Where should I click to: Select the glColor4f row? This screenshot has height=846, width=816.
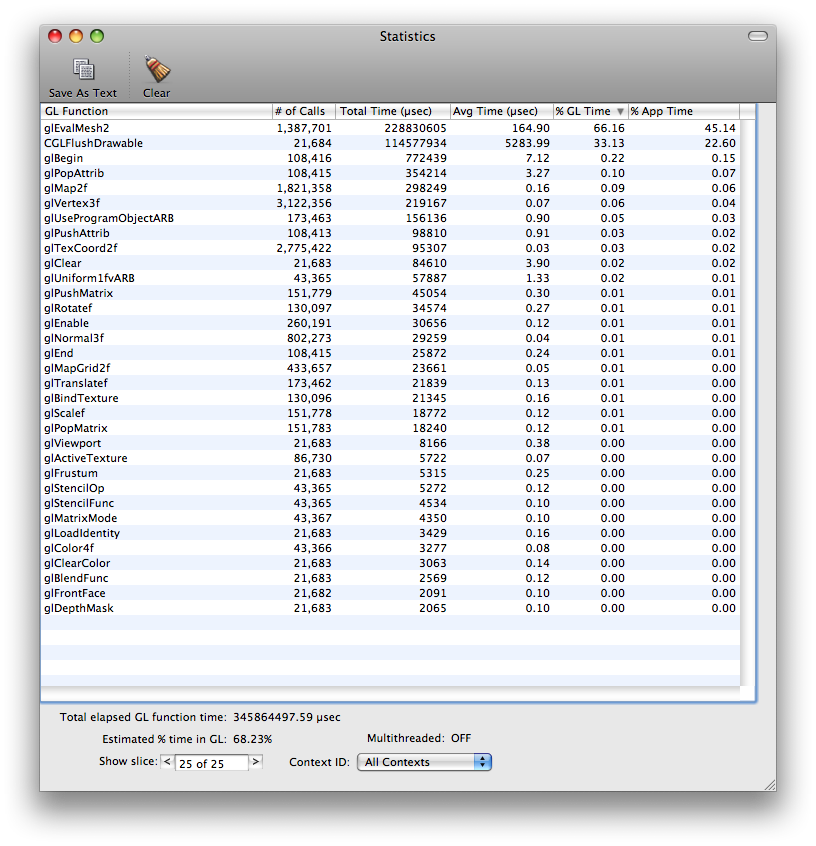(x=390, y=548)
